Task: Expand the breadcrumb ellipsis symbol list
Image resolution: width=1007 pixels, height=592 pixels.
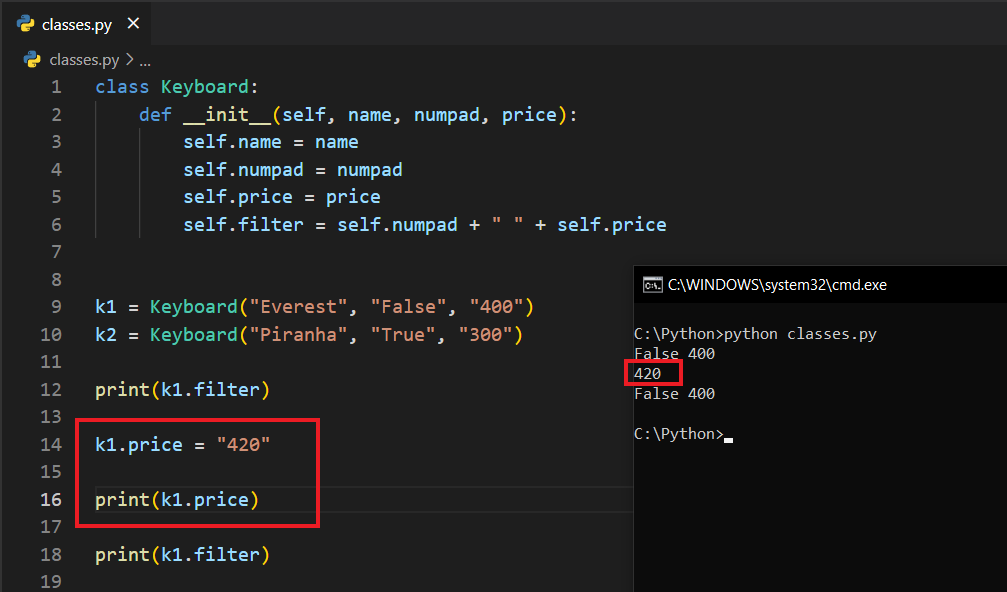Action: (145, 60)
